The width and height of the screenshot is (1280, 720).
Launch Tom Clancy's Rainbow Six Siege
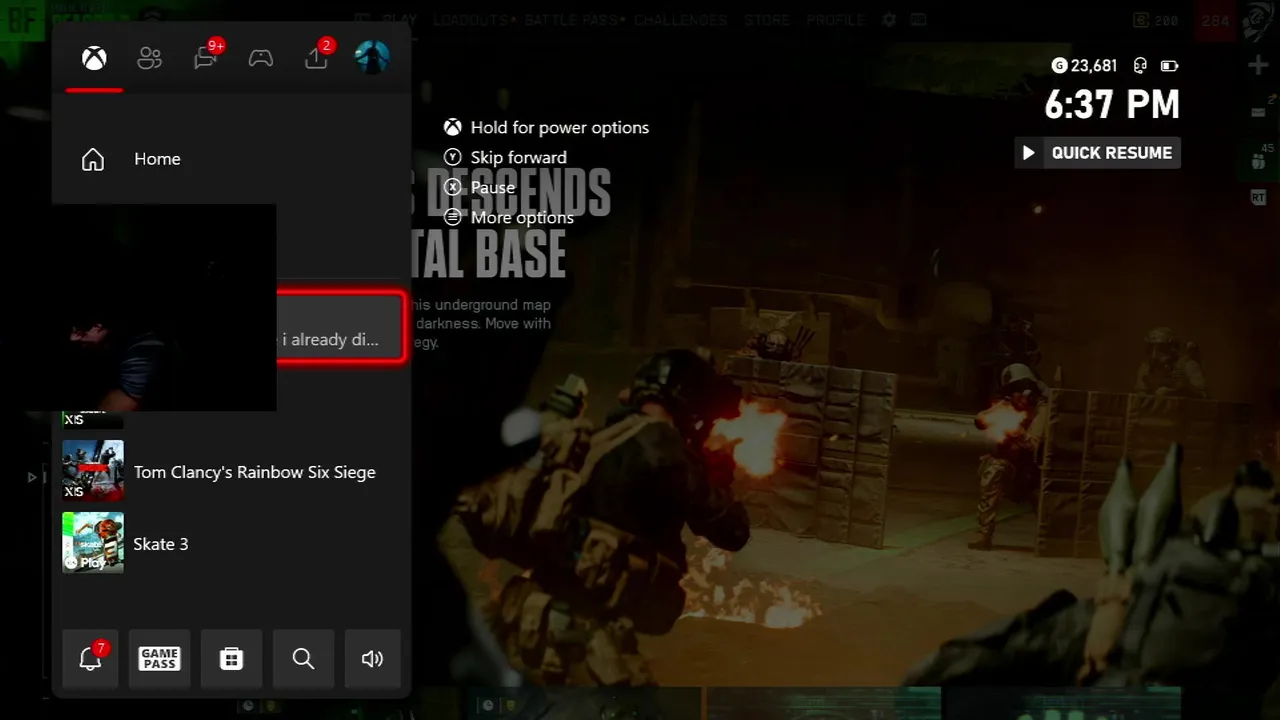tap(232, 472)
